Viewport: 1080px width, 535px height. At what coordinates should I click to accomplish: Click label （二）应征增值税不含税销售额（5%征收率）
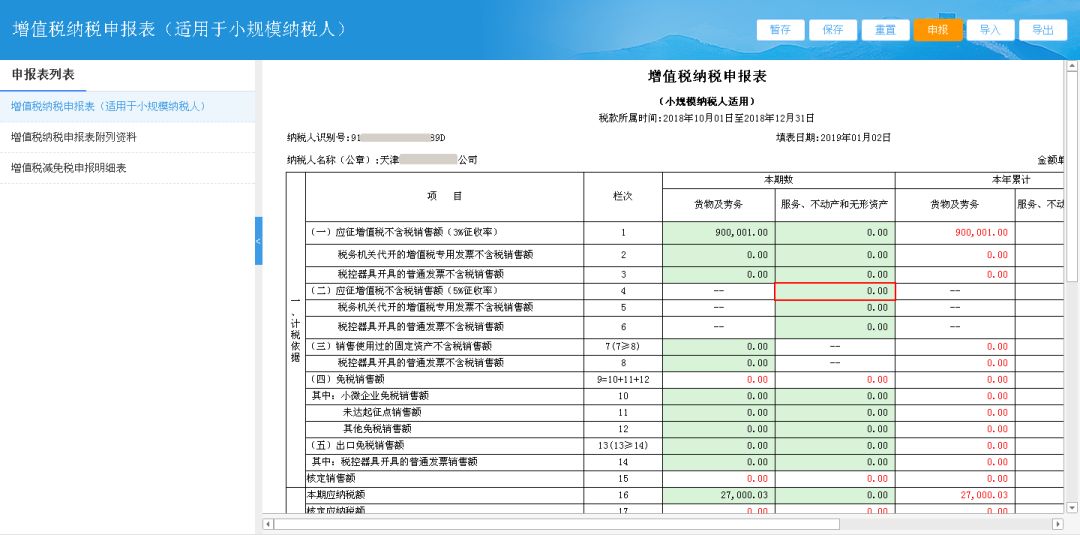tap(403, 291)
